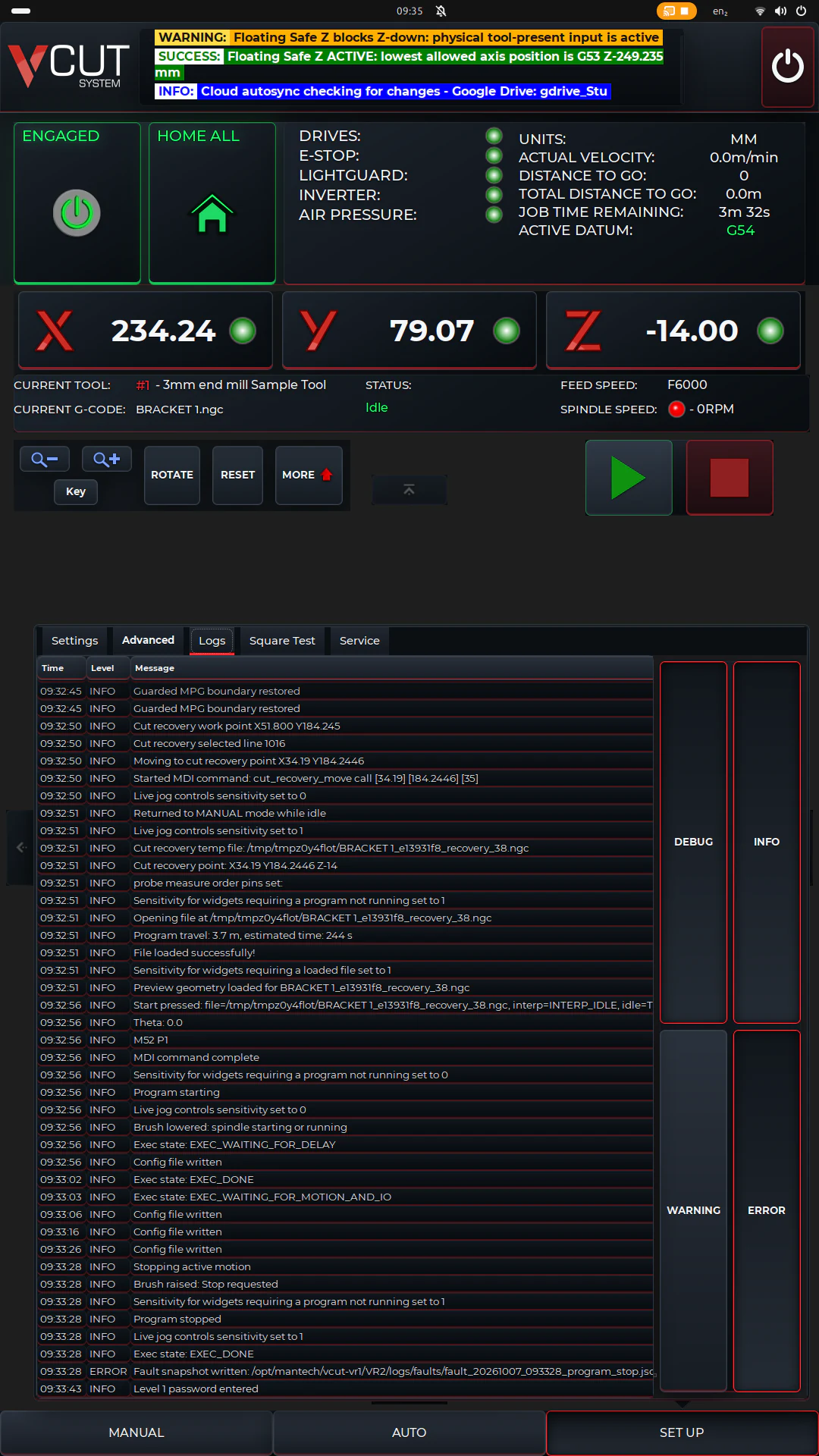This screenshot has height=1456, width=819.
Task: Click the F6000 feed speed value
Action: tap(687, 384)
